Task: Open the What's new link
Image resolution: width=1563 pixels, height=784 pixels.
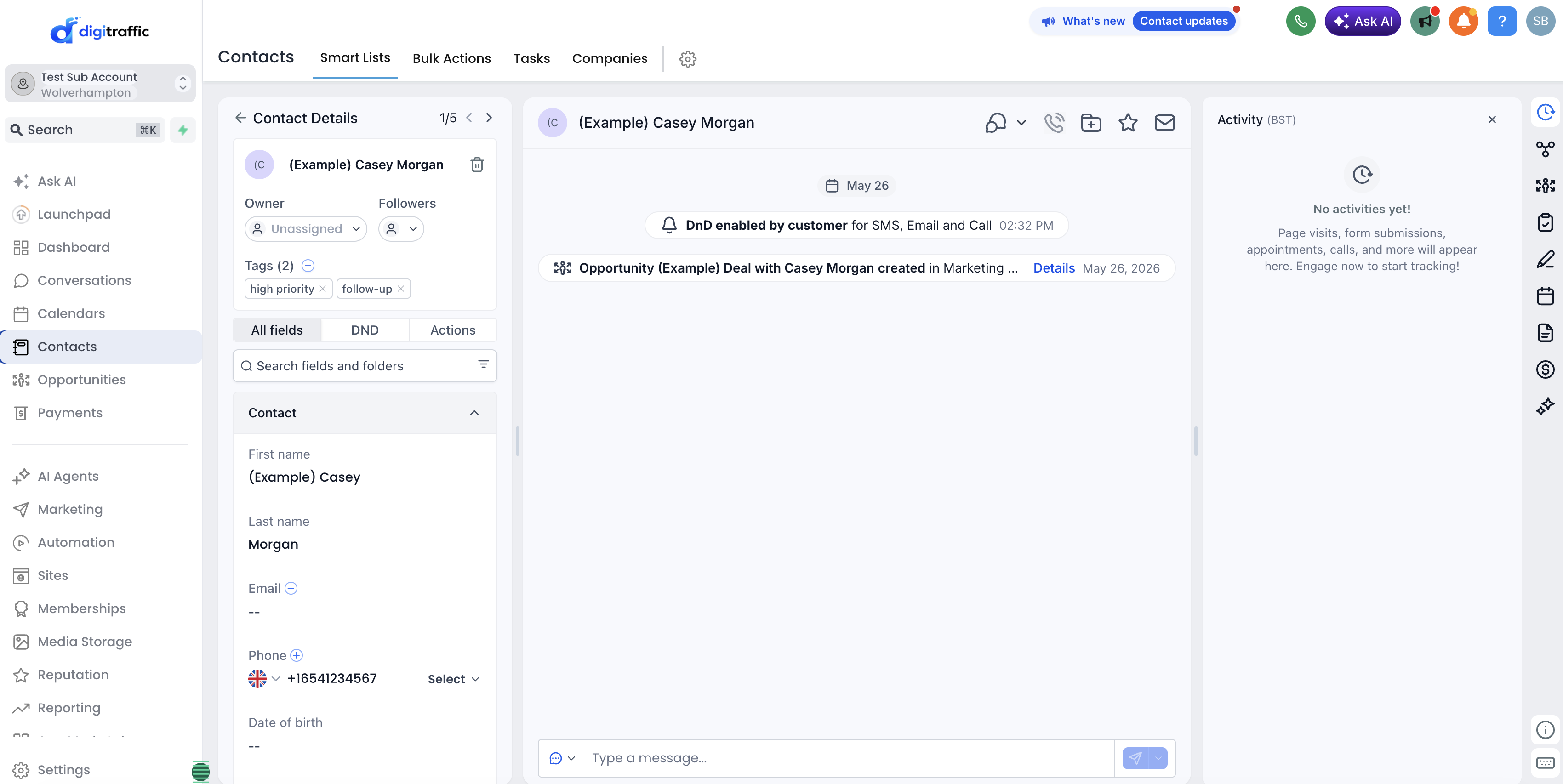Action: [x=1093, y=21]
